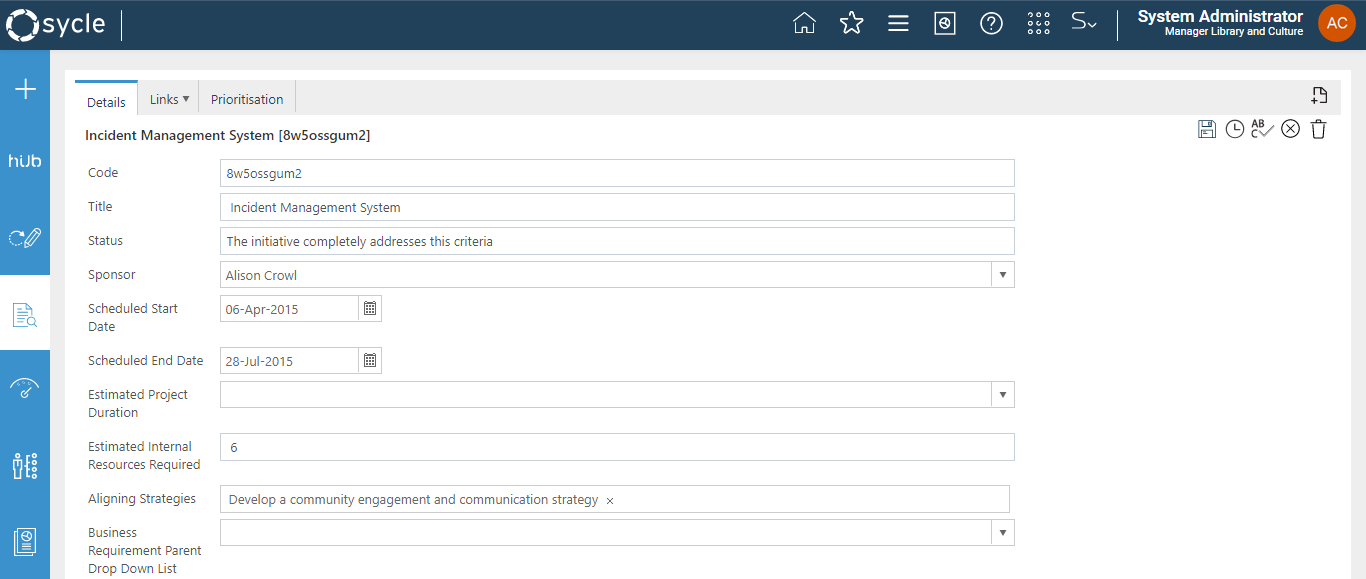Click the Scheduled Start Date field
This screenshot has height=579, width=1366.
click(x=289, y=309)
